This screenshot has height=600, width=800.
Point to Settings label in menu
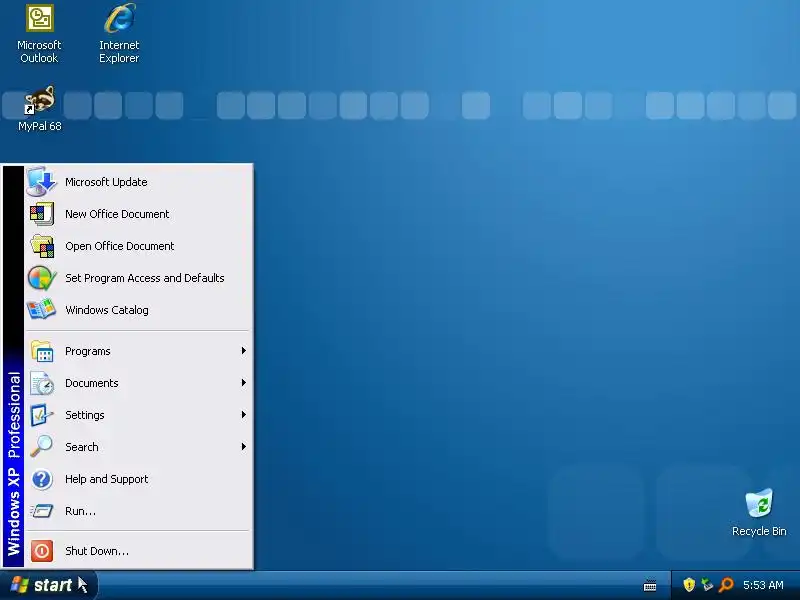click(85, 415)
